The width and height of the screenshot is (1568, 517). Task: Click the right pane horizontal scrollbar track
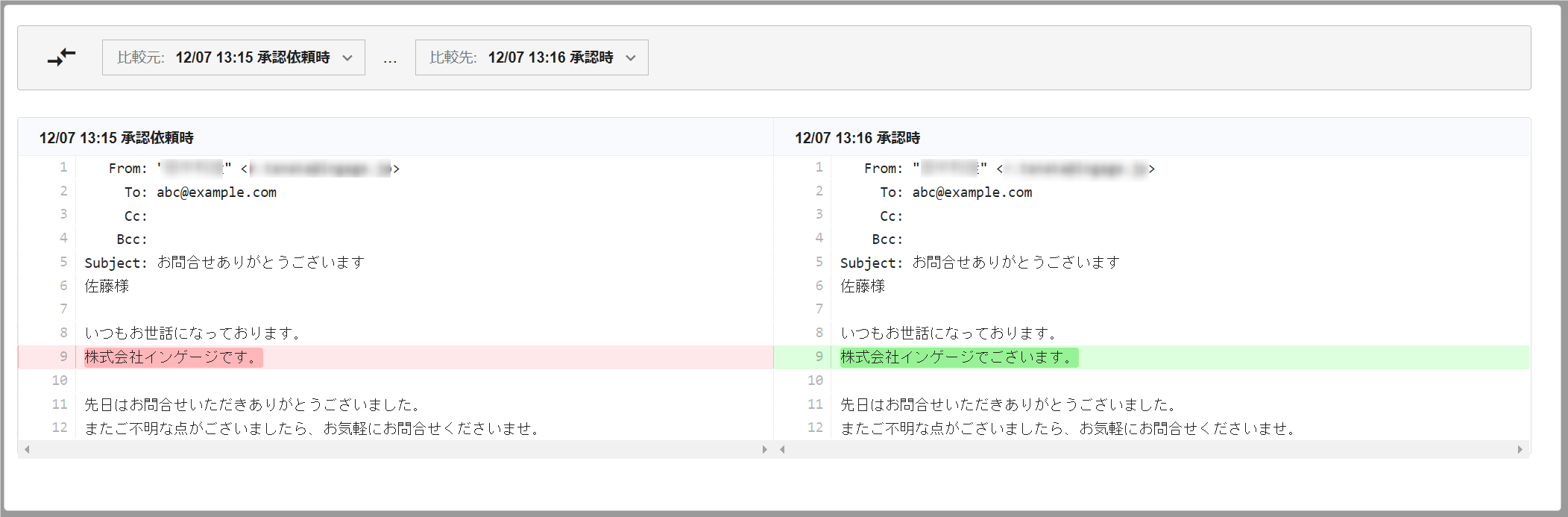1150,449
